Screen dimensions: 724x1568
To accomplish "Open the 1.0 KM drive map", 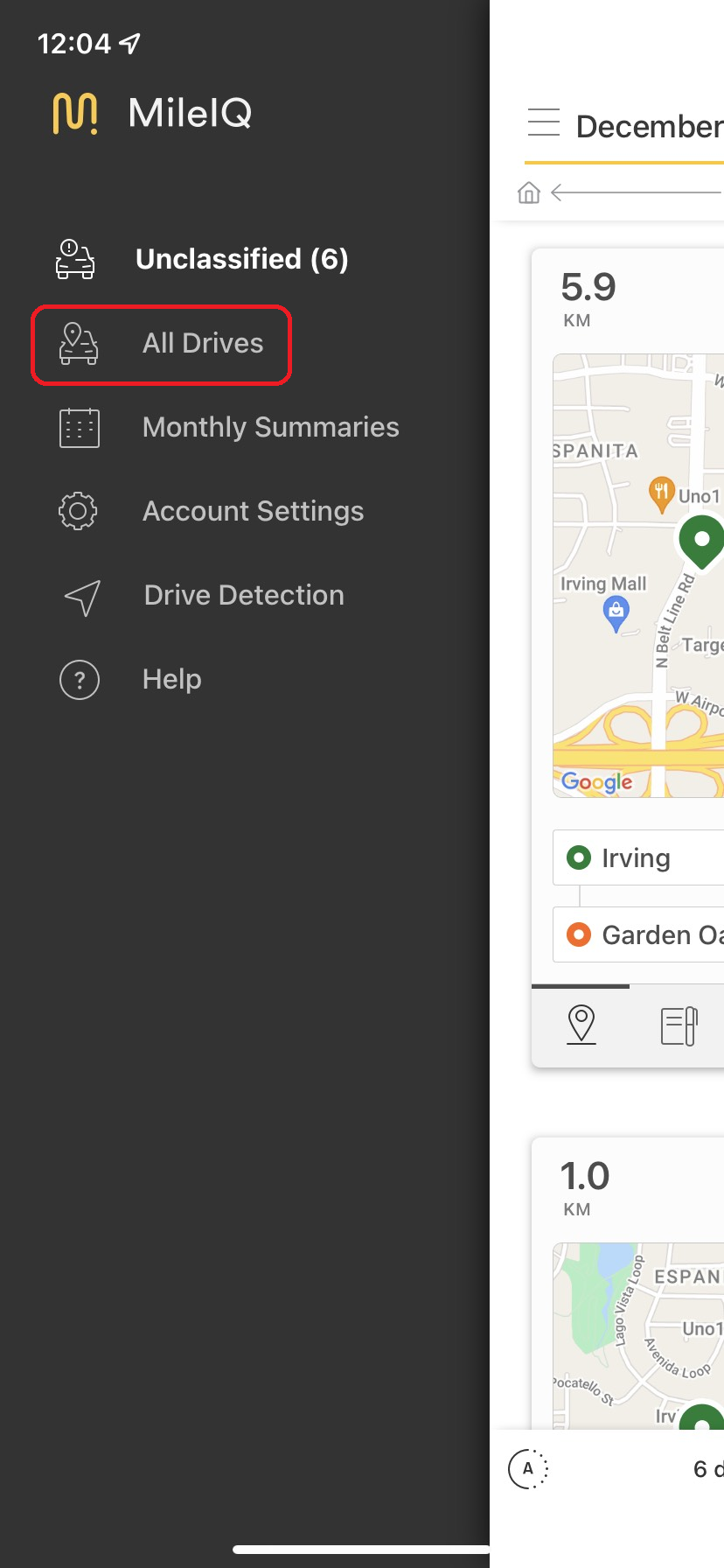I will tap(638, 1336).
